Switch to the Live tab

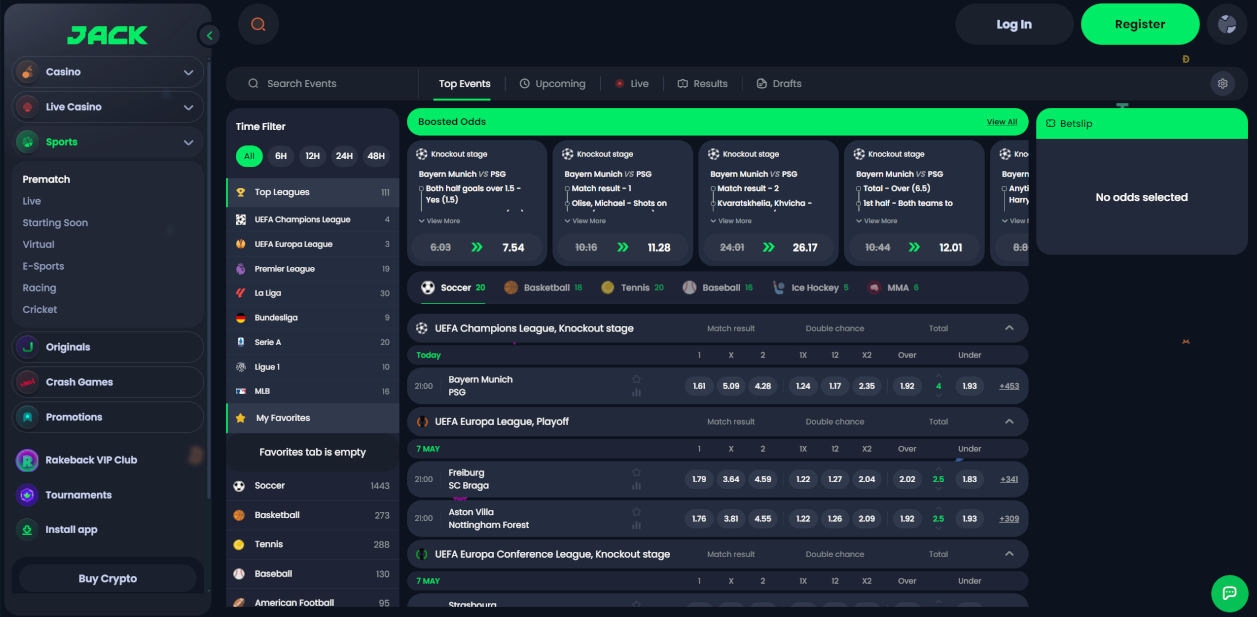click(632, 84)
